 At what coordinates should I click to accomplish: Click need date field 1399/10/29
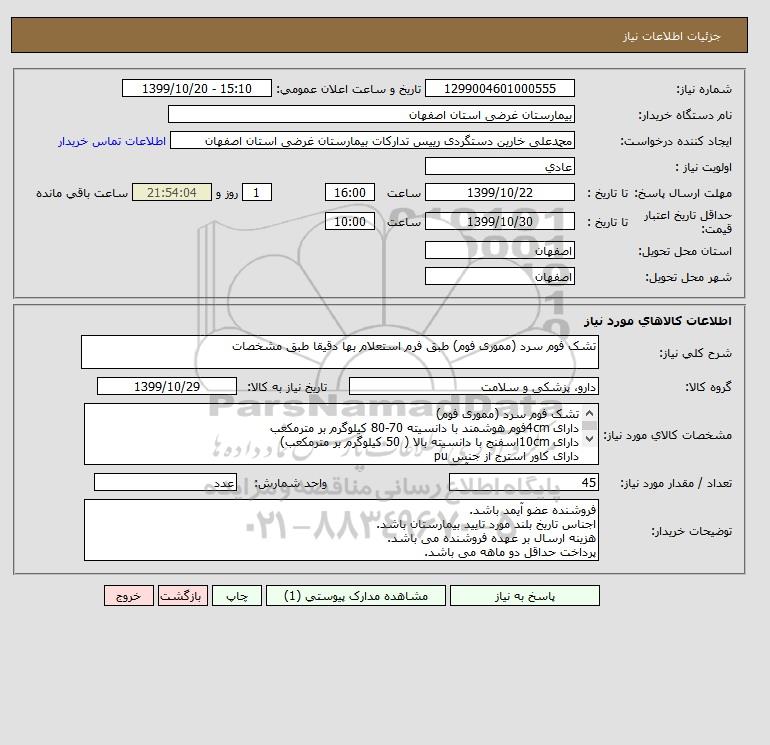[x=167, y=386]
